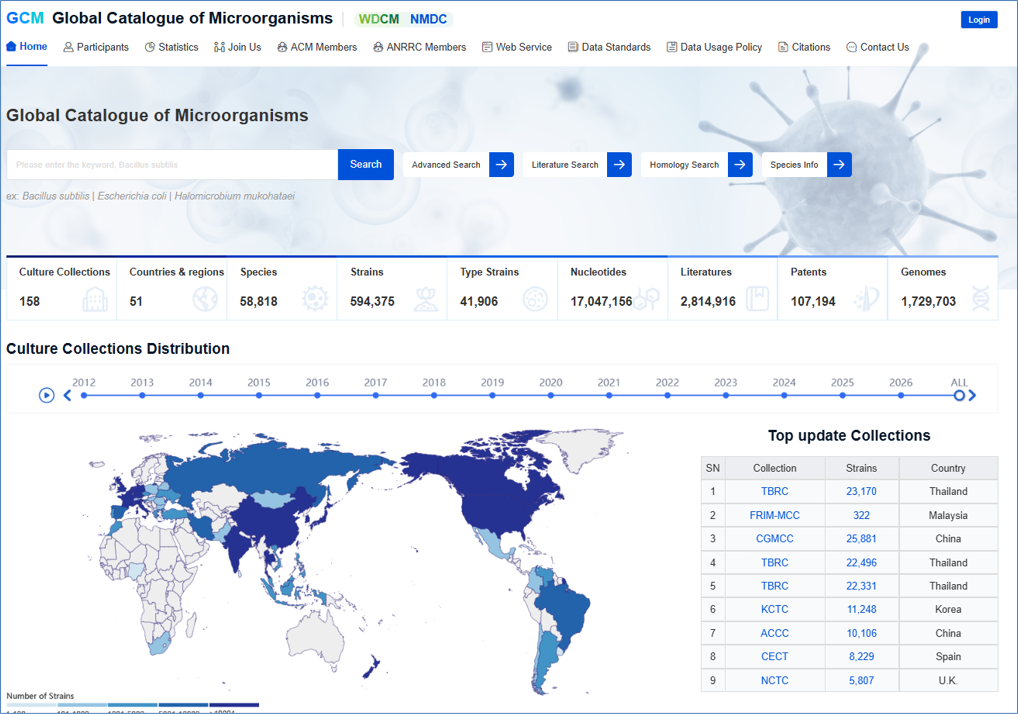
Task: Click the Species Info arrow icon
Action: tap(839, 165)
